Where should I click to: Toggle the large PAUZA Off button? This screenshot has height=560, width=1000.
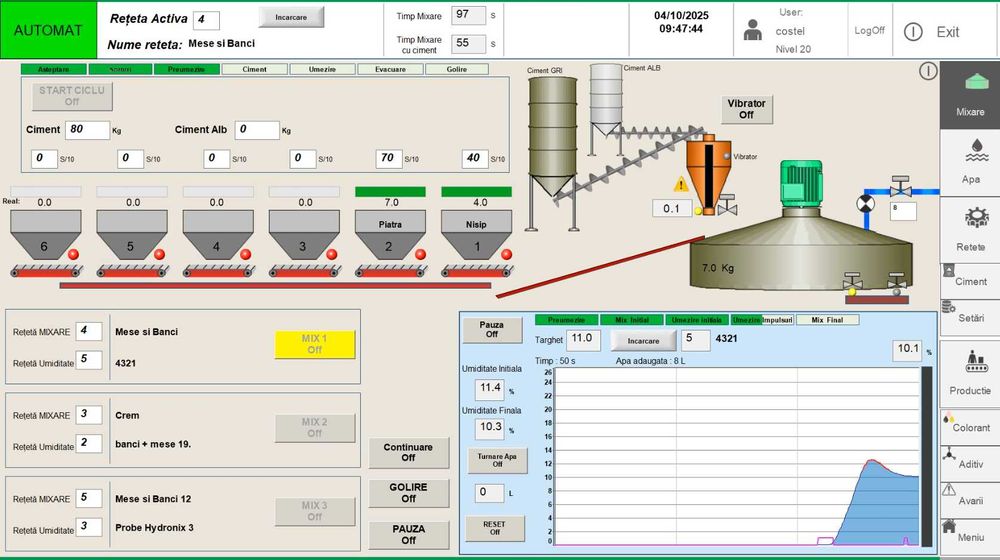pos(408,534)
